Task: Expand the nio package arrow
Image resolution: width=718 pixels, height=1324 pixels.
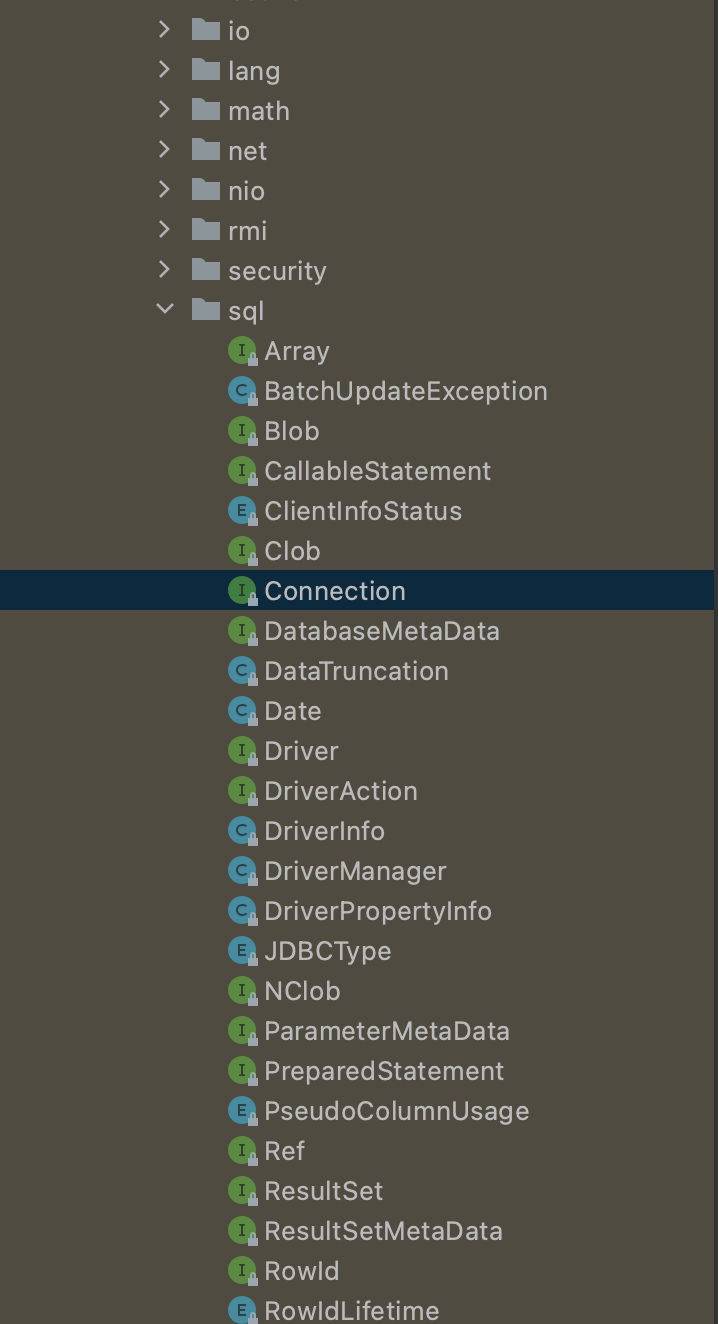Action: [x=165, y=190]
